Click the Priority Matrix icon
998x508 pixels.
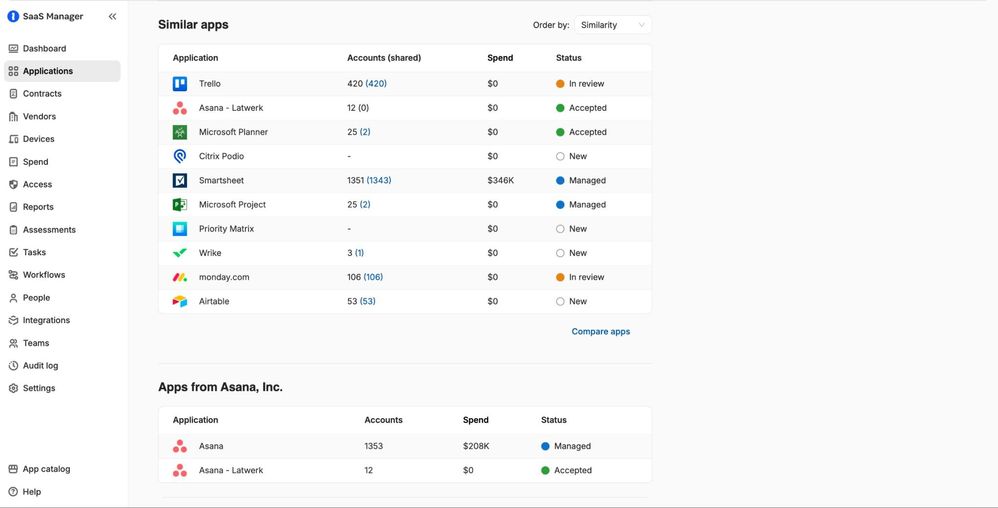180,229
